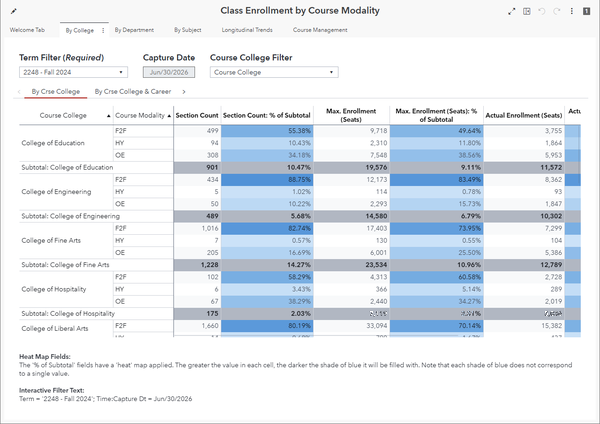The image size is (600, 424).
Task: Click the redo icon in the header
Action: [556, 11]
